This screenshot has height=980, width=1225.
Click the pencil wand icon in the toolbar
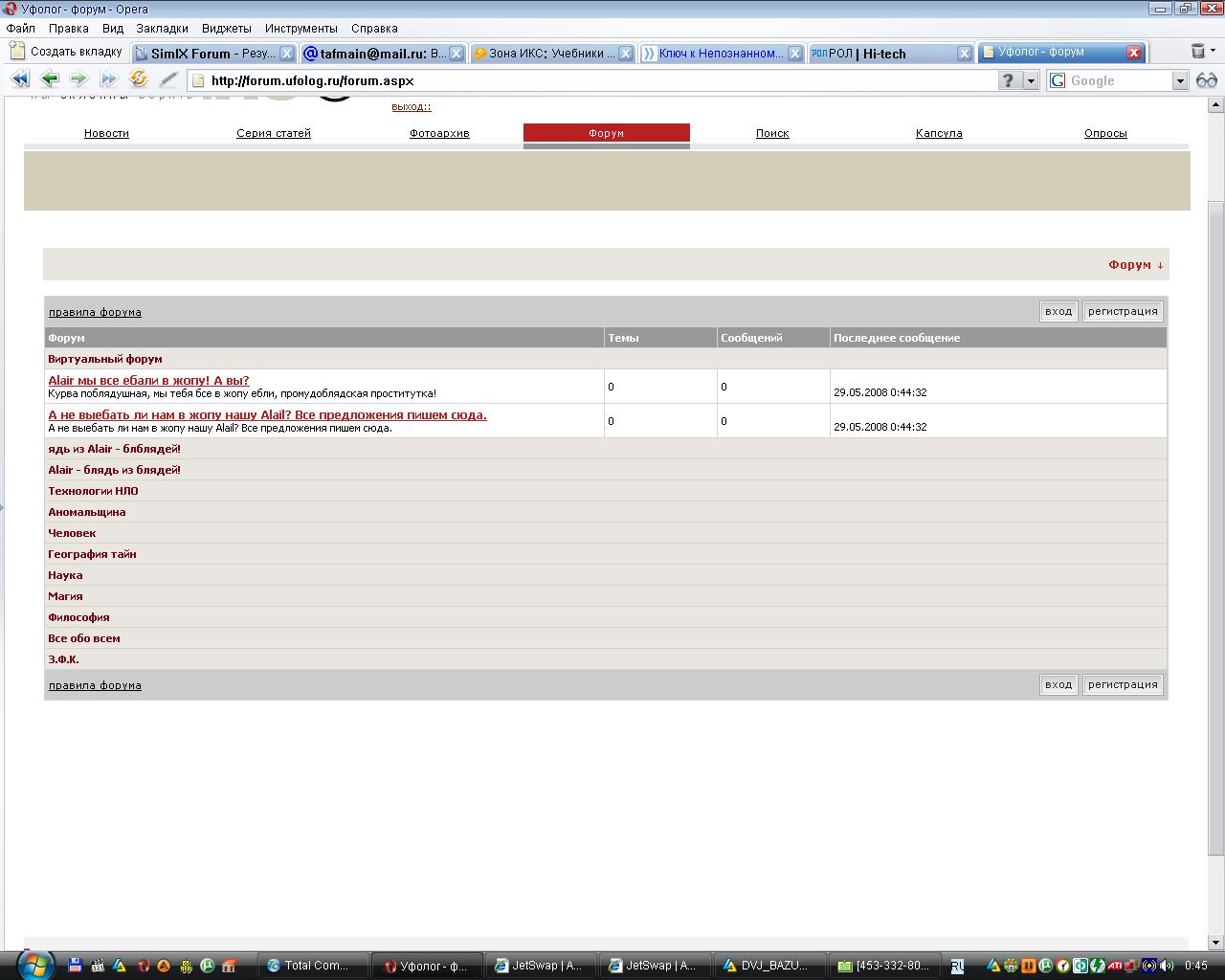pyautogui.click(x=168, y=79)
